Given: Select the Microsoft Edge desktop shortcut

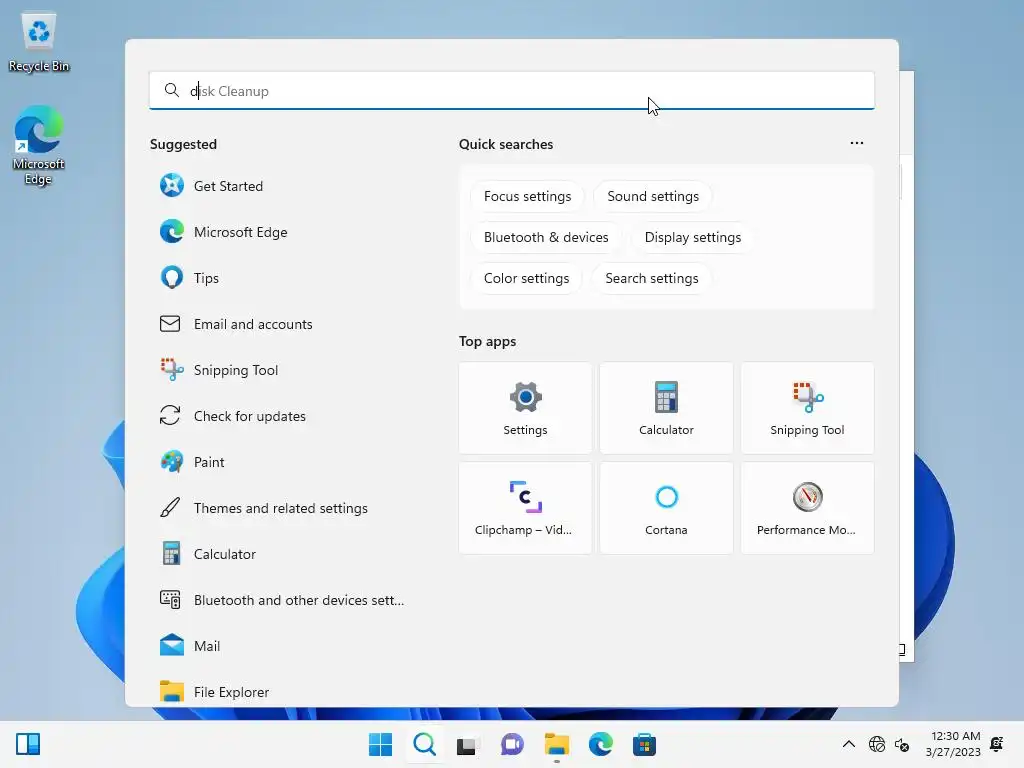Looking at the screenshot, I should (x=39, y=145).
